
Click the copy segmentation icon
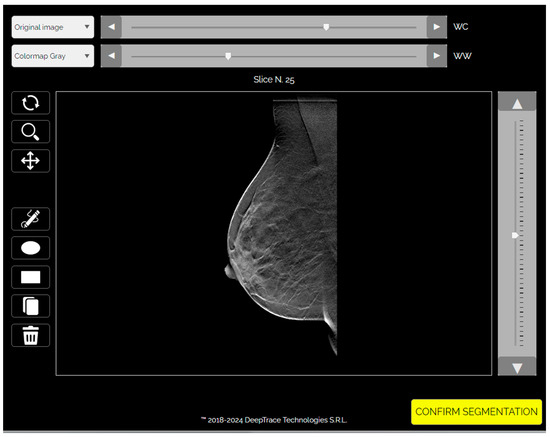click(x=31, y=306)
